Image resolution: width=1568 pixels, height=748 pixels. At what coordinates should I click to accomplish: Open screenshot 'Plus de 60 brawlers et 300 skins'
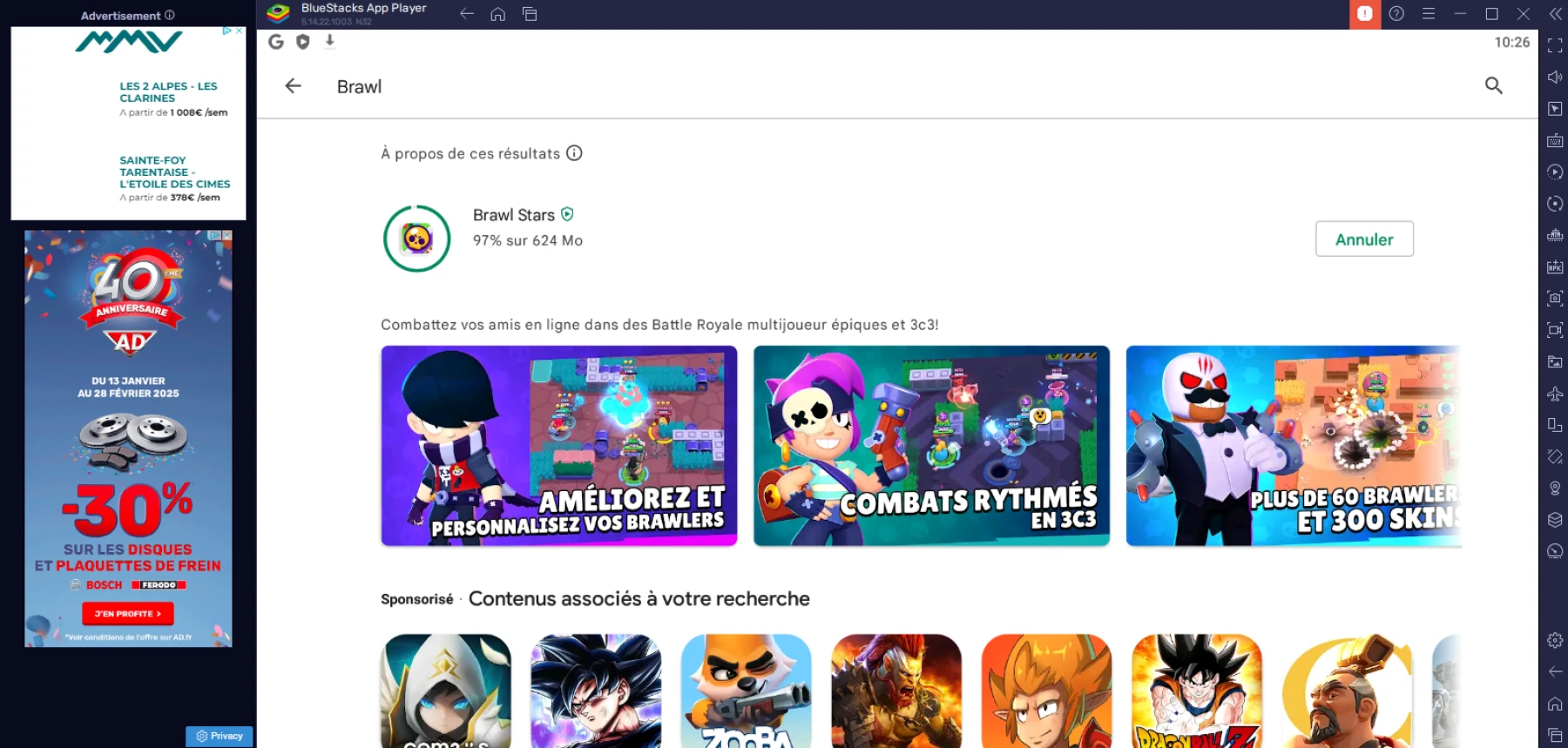click(1294, 446)
